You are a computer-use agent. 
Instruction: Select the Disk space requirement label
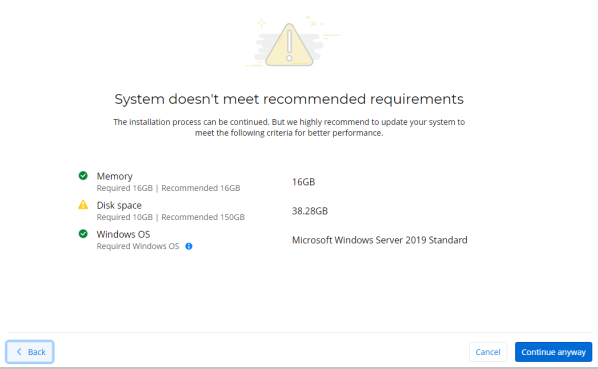coord(119,205)
